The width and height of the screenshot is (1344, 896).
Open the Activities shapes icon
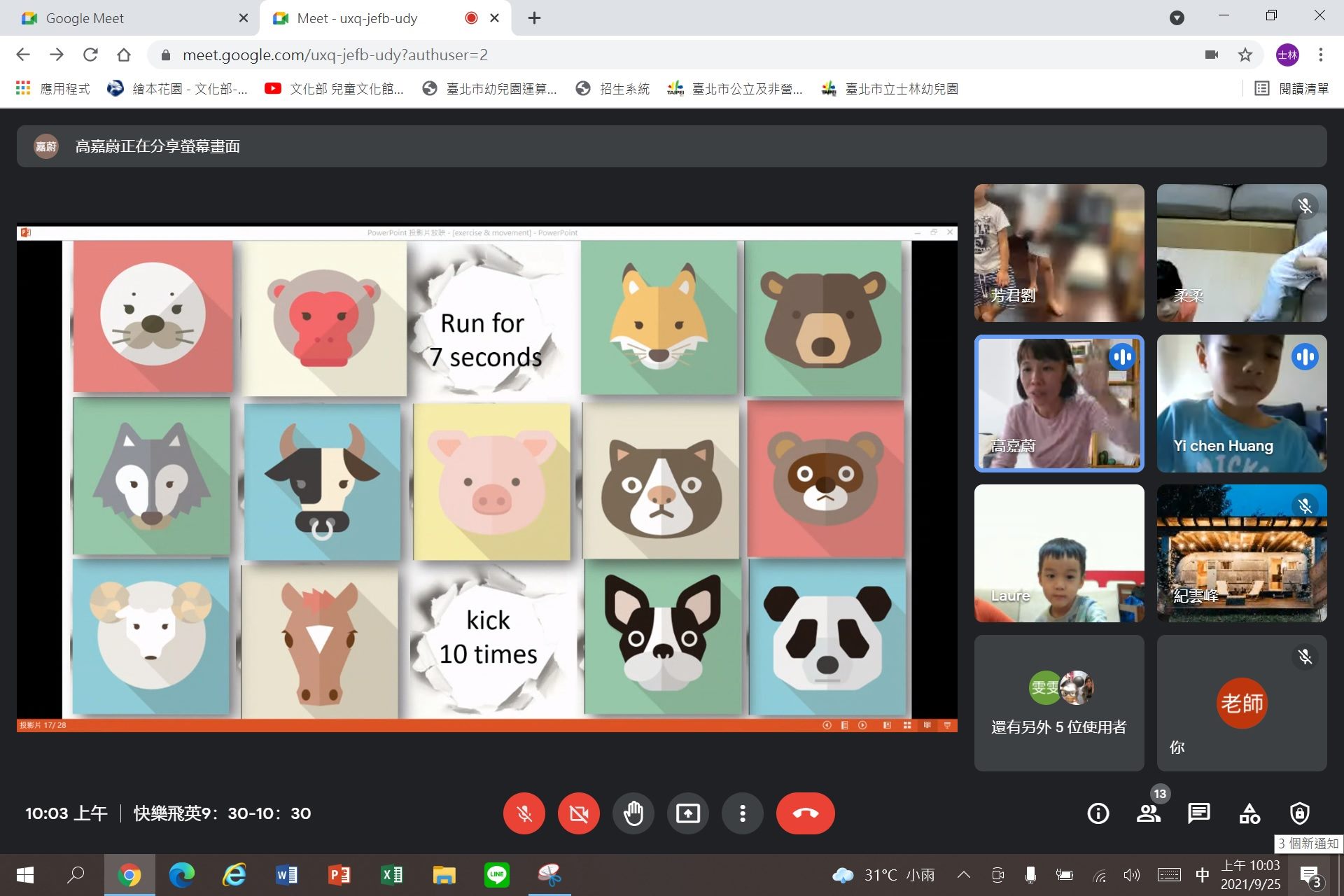(1249, 813)
